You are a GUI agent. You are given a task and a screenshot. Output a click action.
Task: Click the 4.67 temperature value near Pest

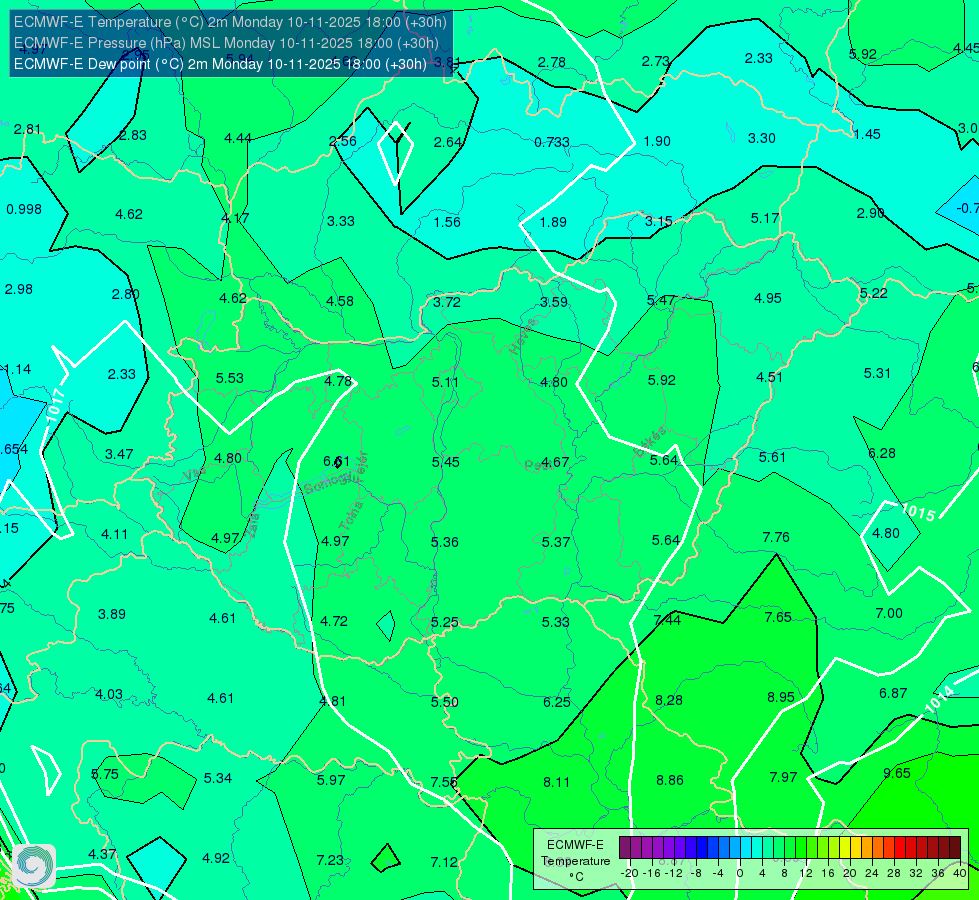click(555, 462)
